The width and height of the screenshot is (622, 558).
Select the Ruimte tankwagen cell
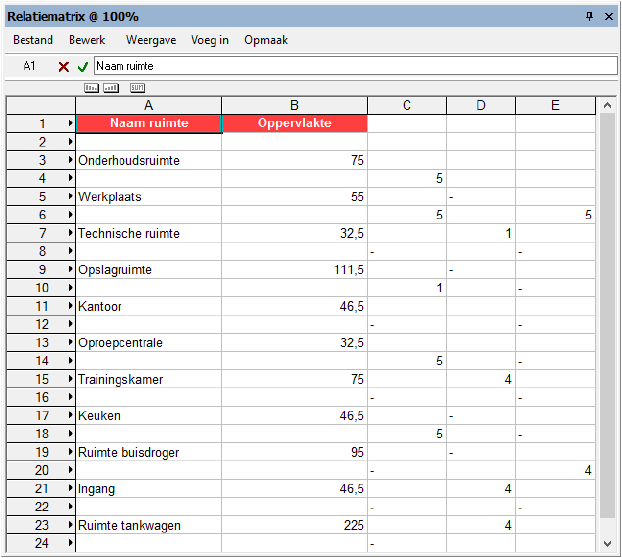[x=148, y=525]
